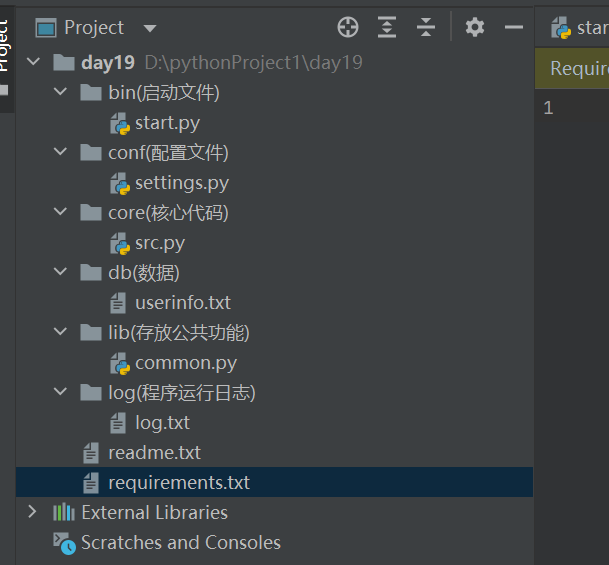Image resolution: width=609 pixels, height=565 pixels.
Task: Expand External Libraries node
Action: (33, 513)
